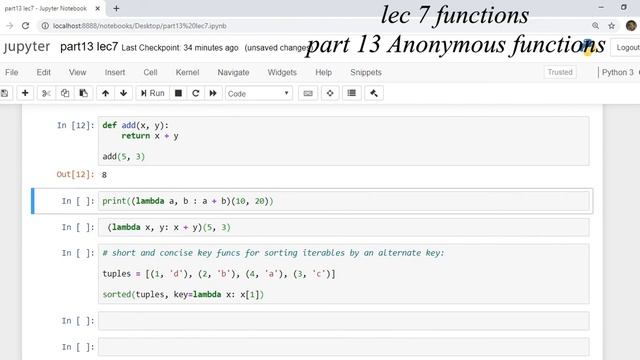
Task: Open the Help menu
Action: pos(323,72)
